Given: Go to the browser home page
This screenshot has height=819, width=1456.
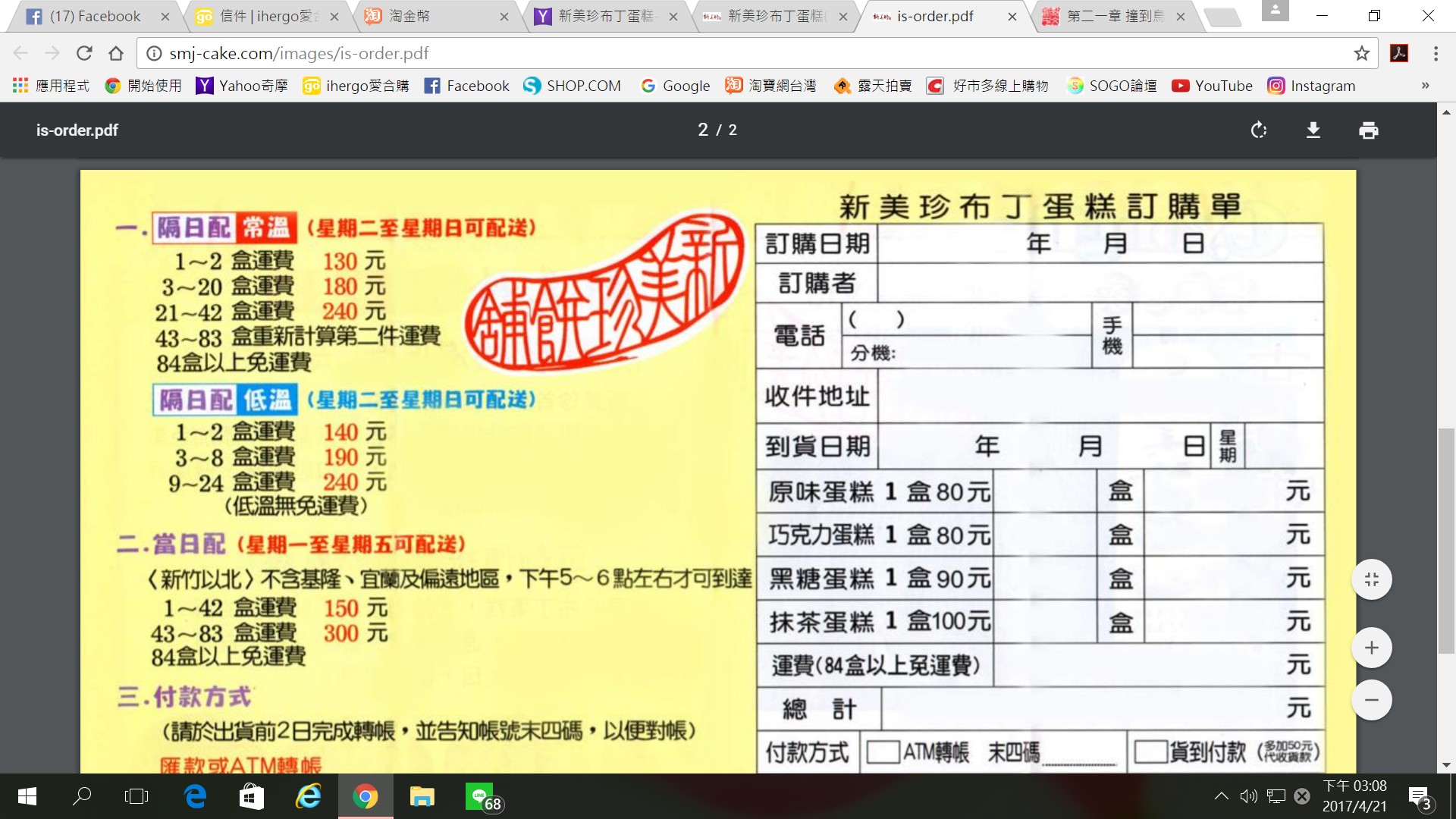Looking at the screenshot, I should [116, 53].
